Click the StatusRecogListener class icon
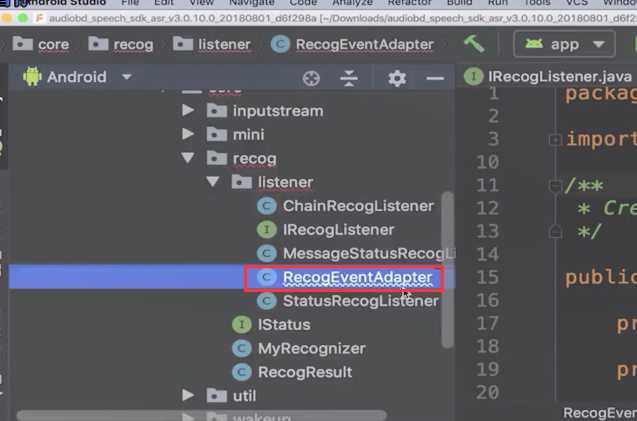 267,301
